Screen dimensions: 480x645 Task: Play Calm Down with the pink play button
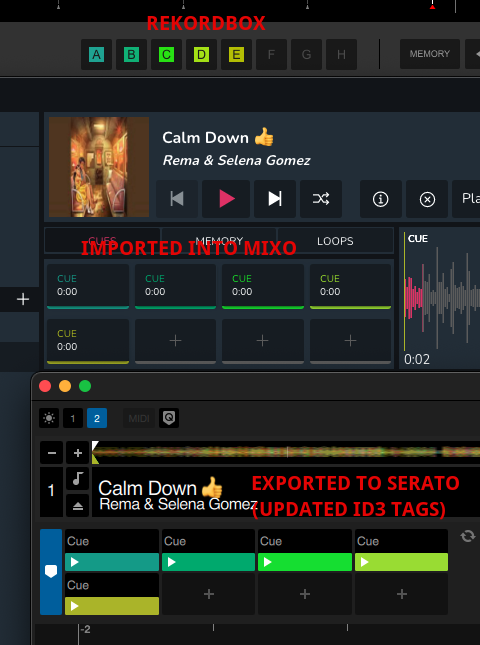click(x=226, y=199)
